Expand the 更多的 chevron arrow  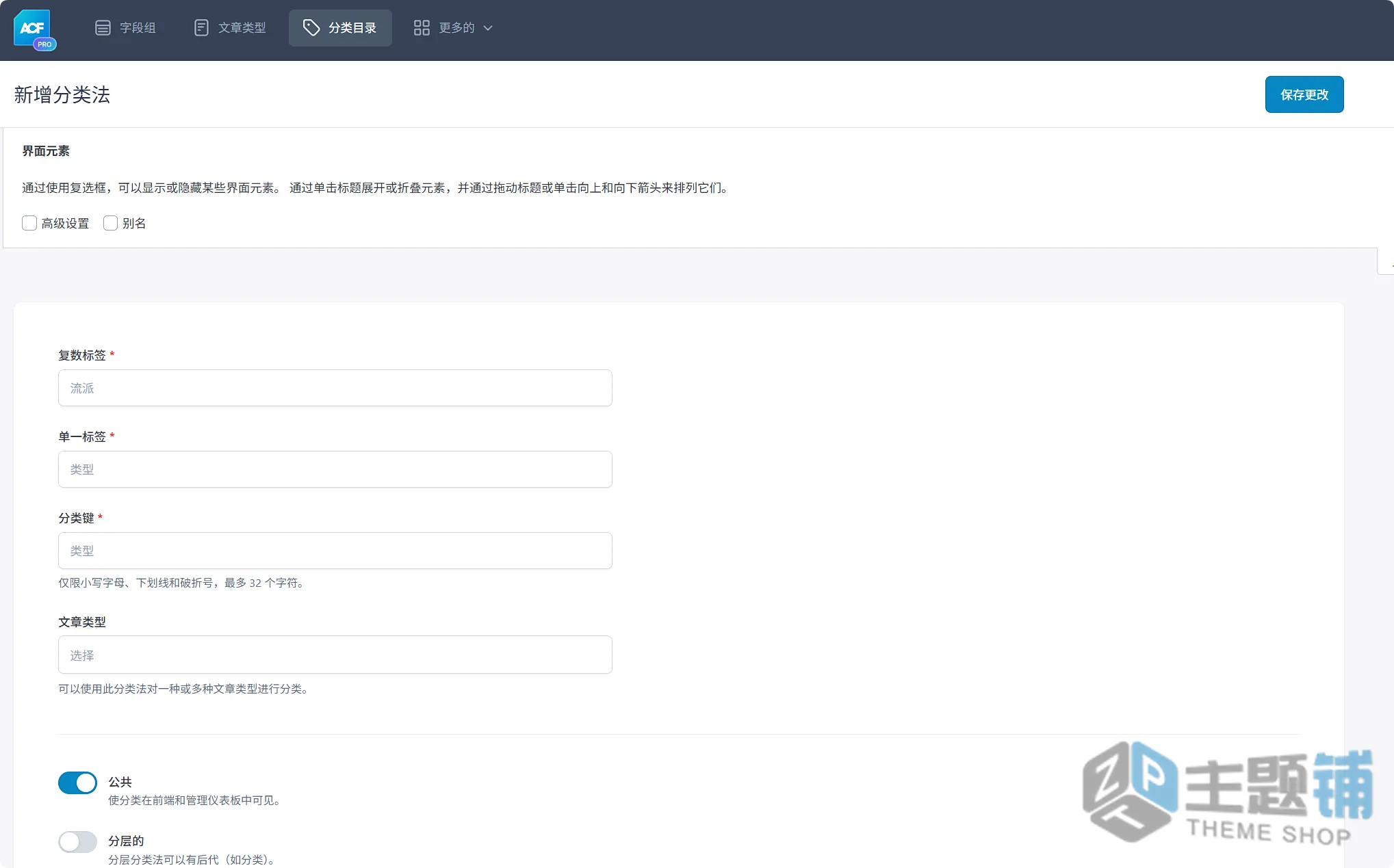point(488,28)
